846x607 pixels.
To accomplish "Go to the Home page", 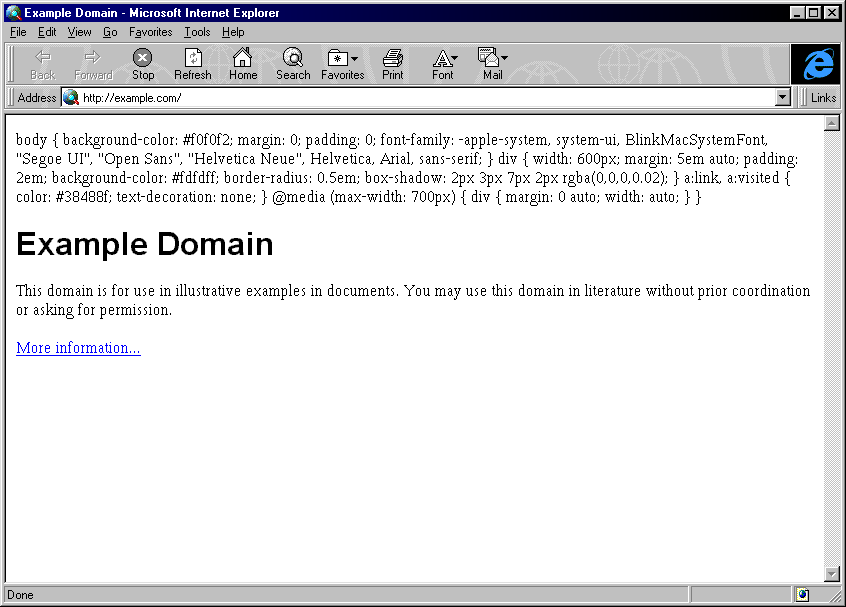I will [x=243, y=64].
